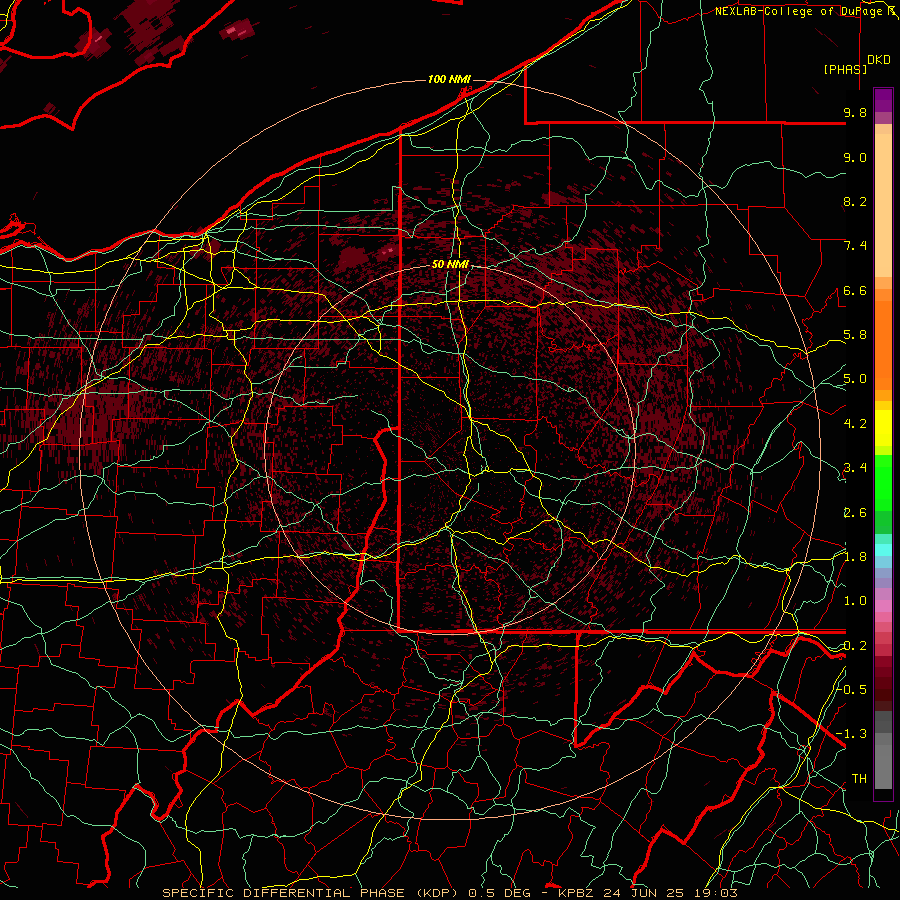Image resolution: width=900 pixels, height=900 pixels.
Task: Click the "TH" label on legend
Action: pos(859,779)
